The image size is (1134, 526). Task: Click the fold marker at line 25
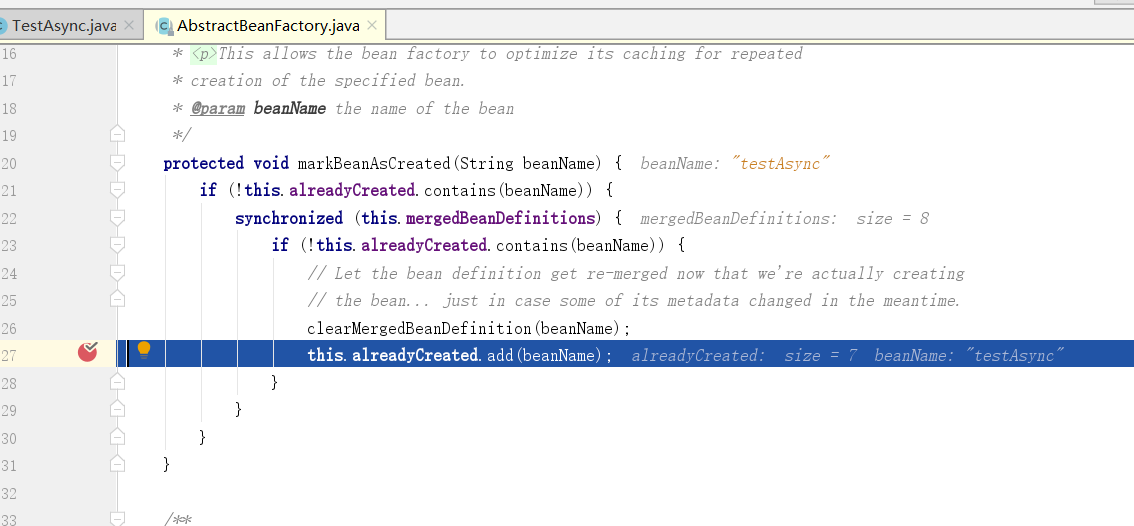coord(117,299)
